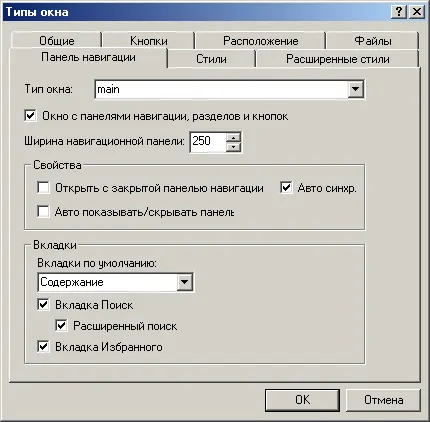The image size is (430, 422).
Task: Switch to the 'Общие' tab
Action: (57, 41)
